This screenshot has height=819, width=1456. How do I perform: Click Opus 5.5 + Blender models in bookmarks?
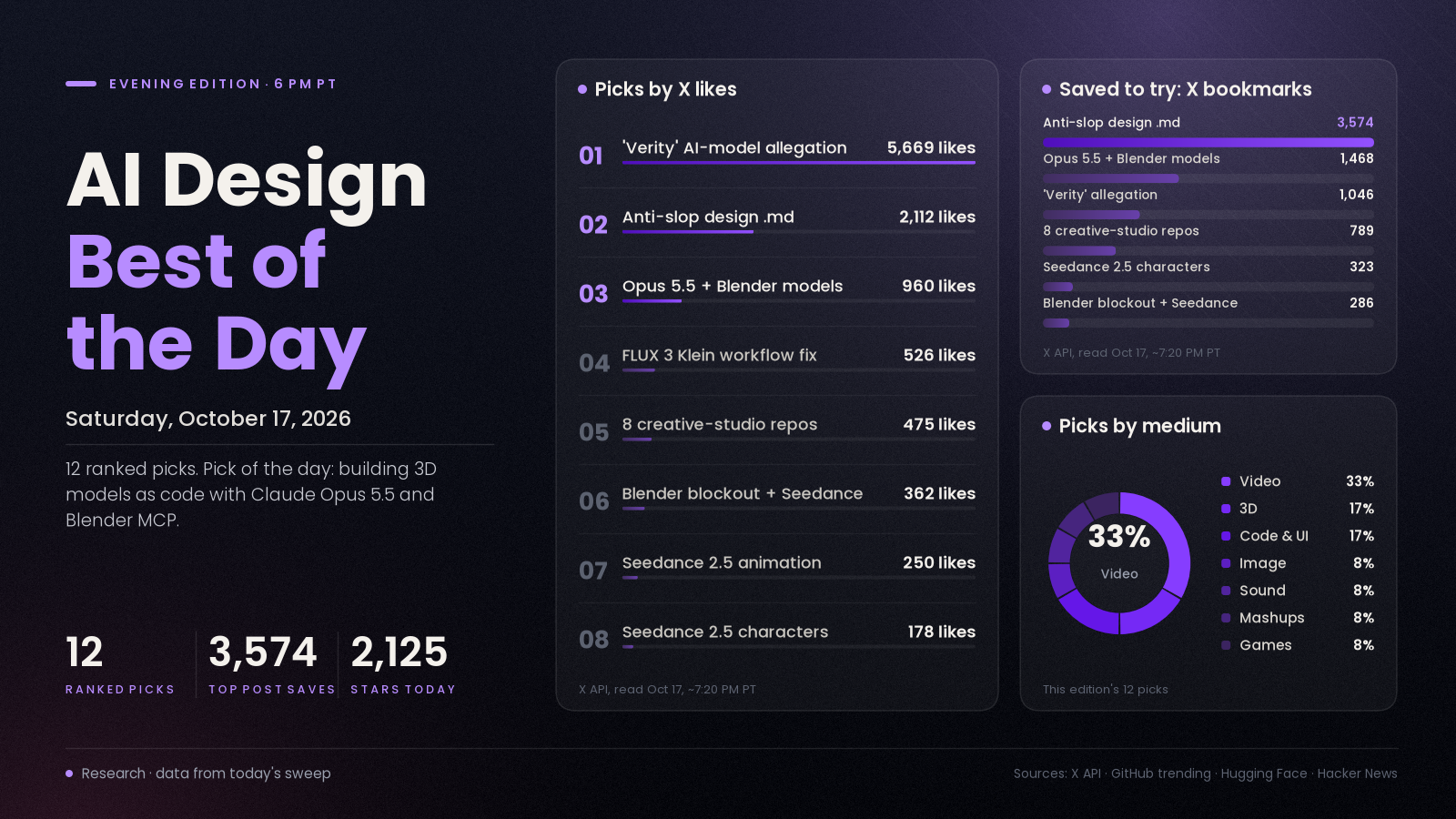(x=1131, y=158)
